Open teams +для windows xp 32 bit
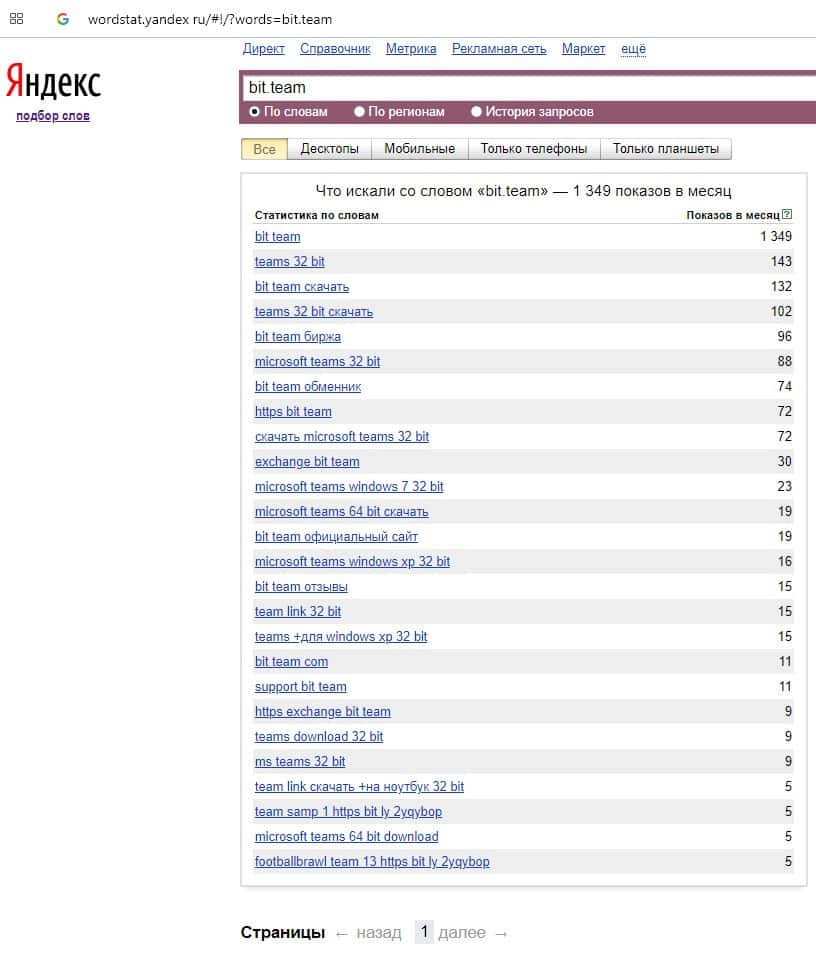The height and width of the screenshot is (959, 816). coord(341,637)
